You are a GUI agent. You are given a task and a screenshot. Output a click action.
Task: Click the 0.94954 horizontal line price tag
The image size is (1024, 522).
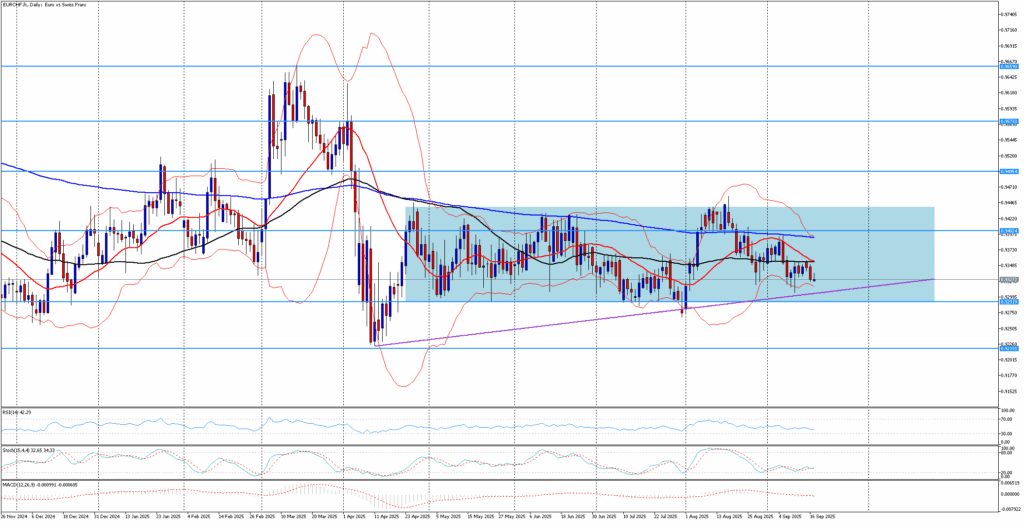coord(1009,171)
